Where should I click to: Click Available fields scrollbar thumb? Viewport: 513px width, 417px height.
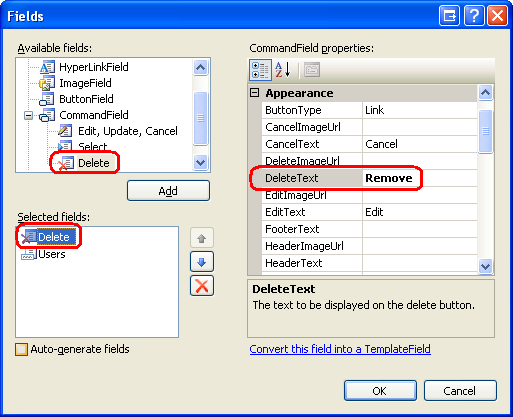[x=200, y=119]
